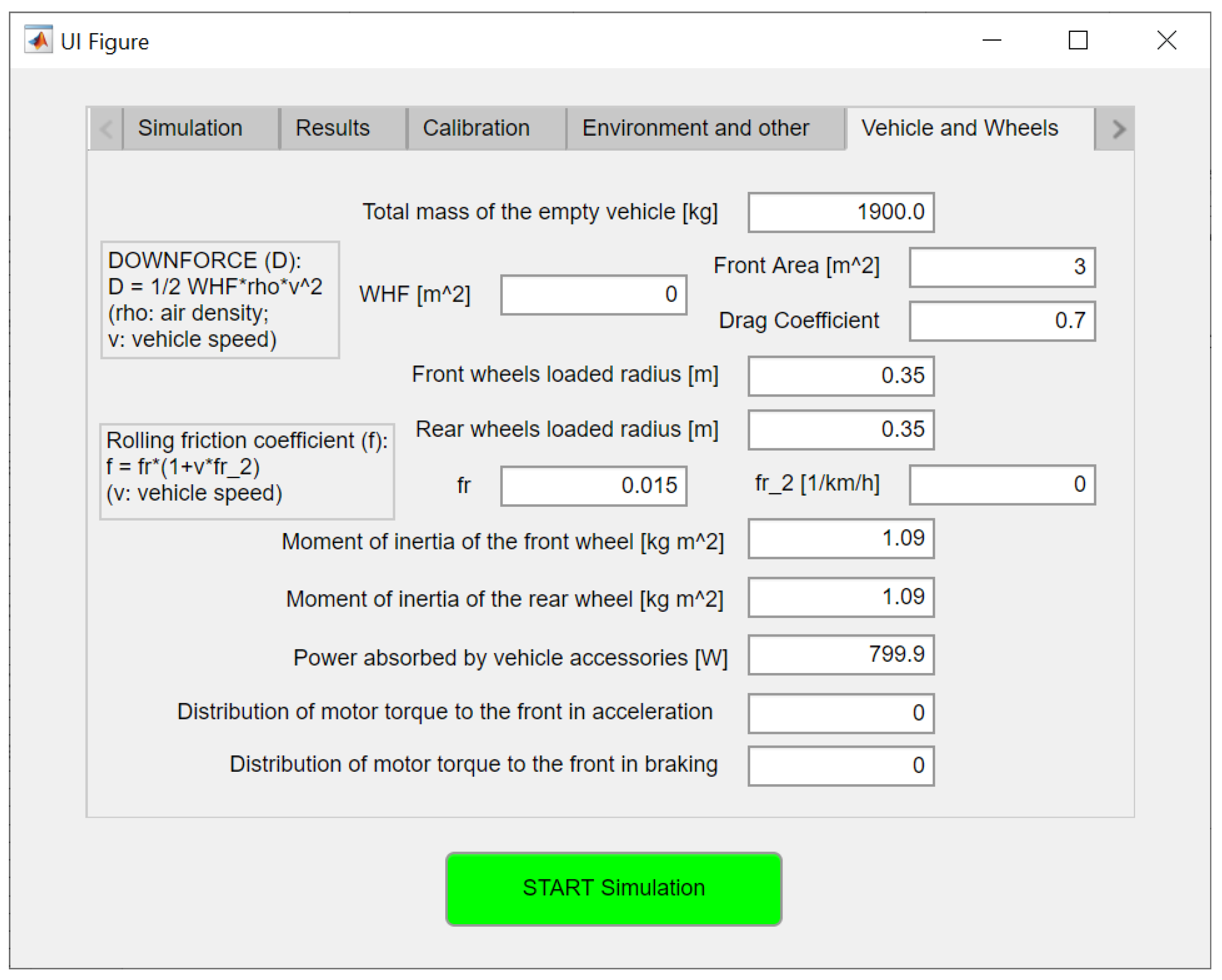This screenshot has height=980, width=1222.
Task: Maximize the UI Figure window
Action: [x=1077, y=40]
